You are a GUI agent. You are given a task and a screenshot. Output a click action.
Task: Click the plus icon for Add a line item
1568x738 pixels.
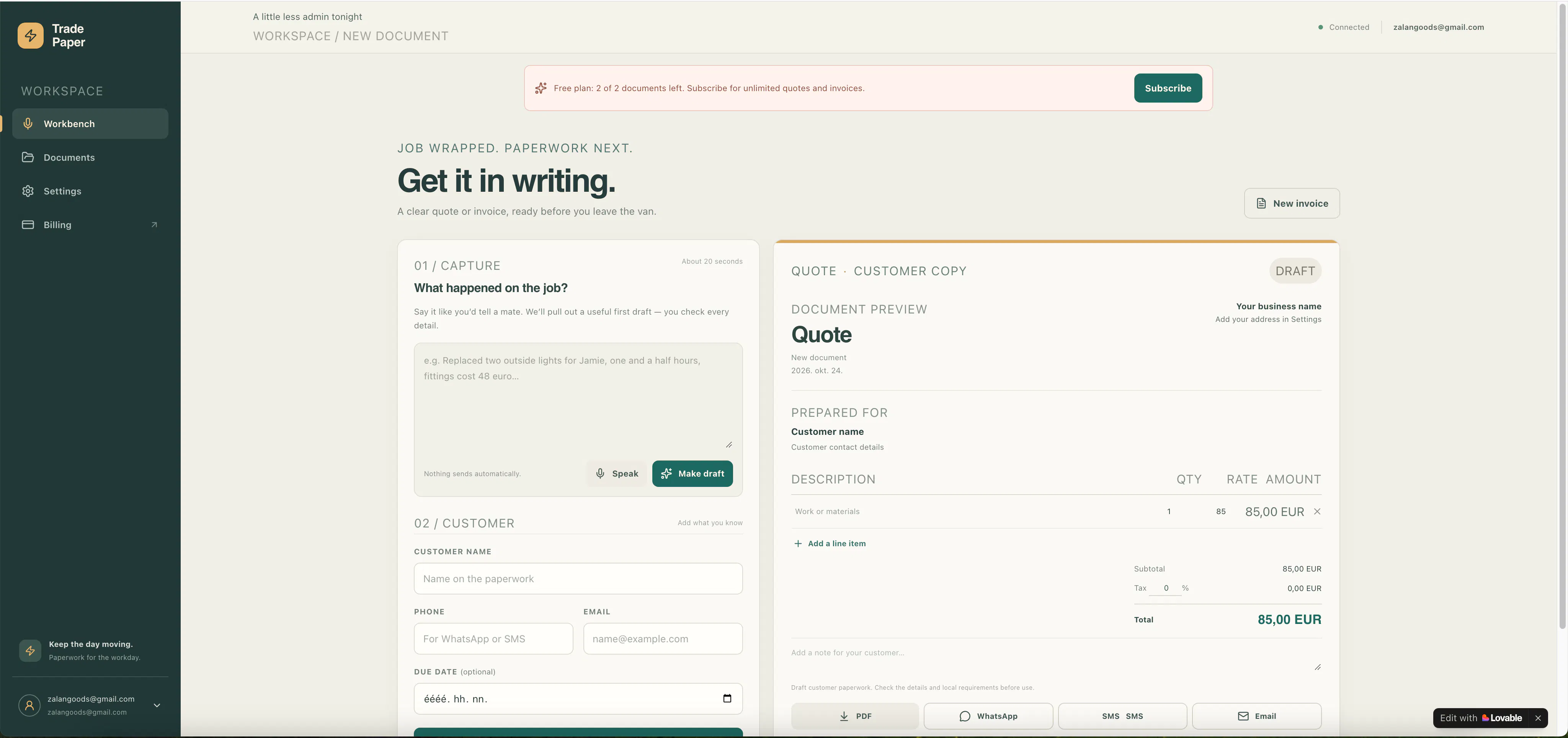798,543
